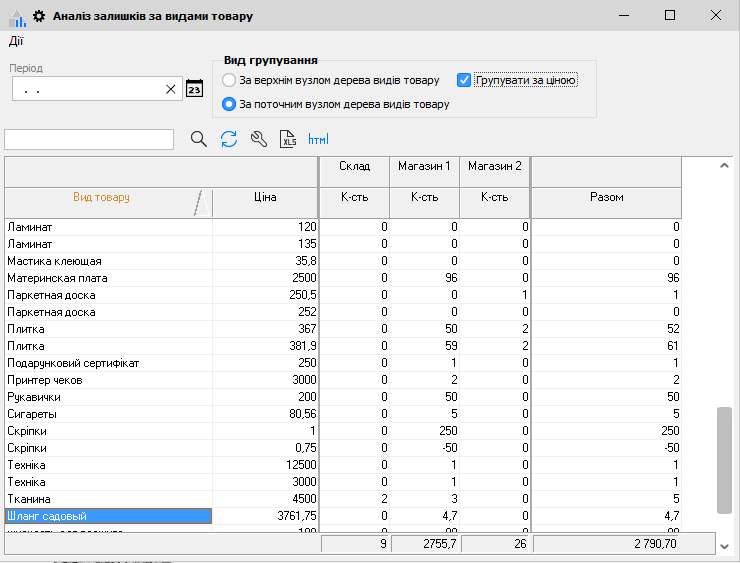
Task: Select За поточним вузлом дерева radio option
Action: point(229,104)
